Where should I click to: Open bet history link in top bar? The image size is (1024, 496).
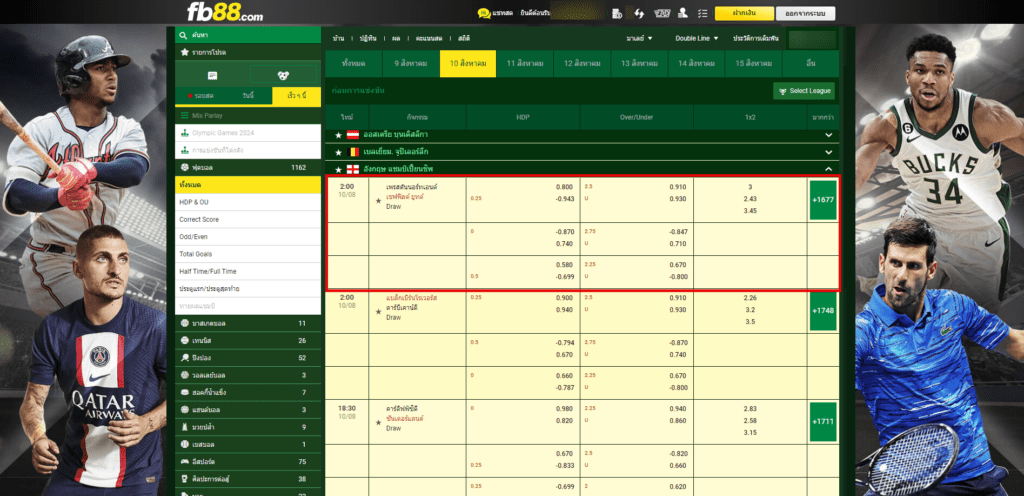(756, 39)
